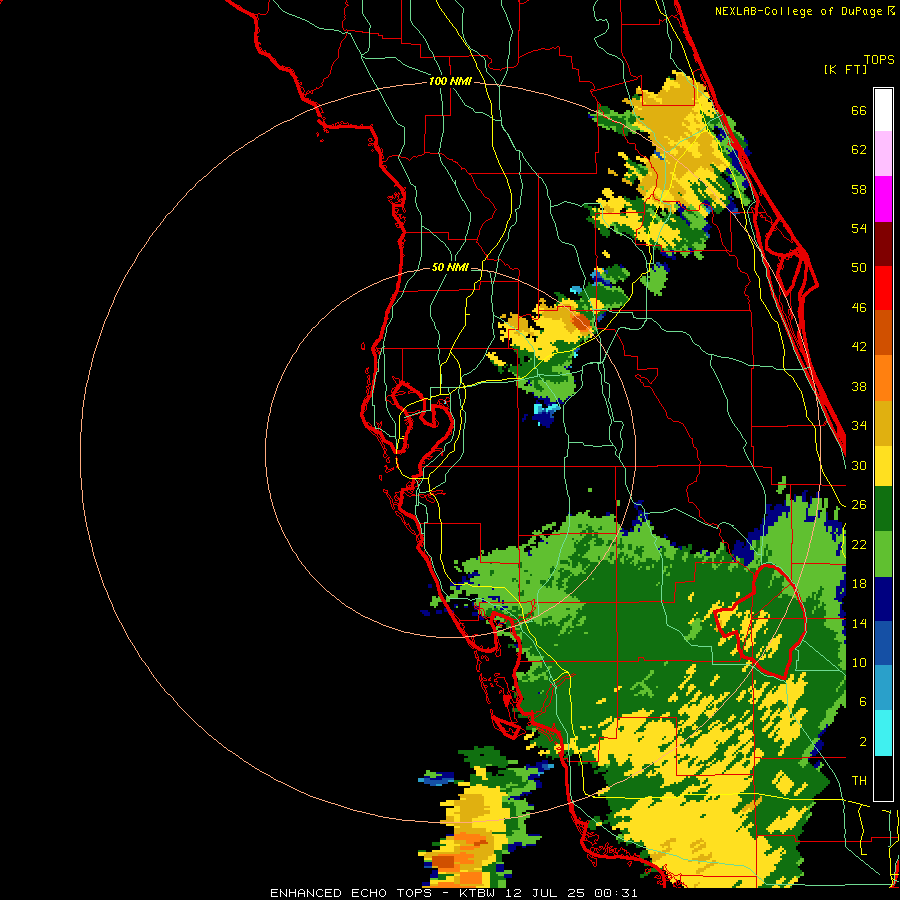Click the black TH legend swatch
The height and width of the screenshot is (900, 900).
pos(883,778)
